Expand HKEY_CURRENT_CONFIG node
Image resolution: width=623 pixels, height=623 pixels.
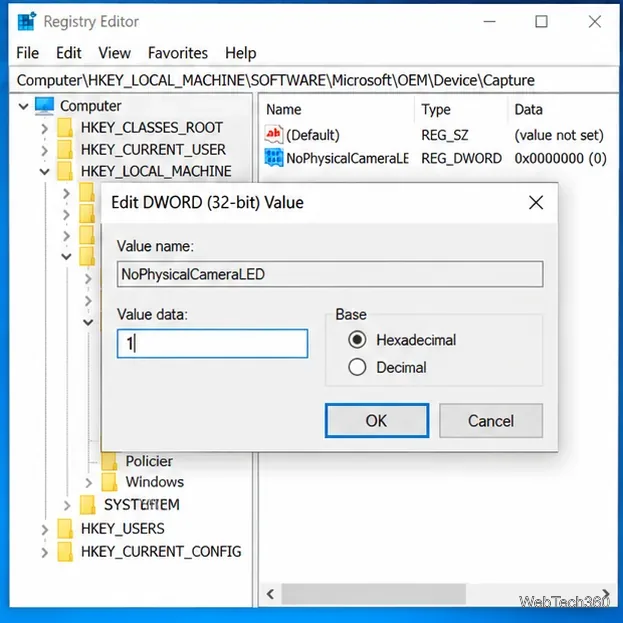(x=44, y=552)
